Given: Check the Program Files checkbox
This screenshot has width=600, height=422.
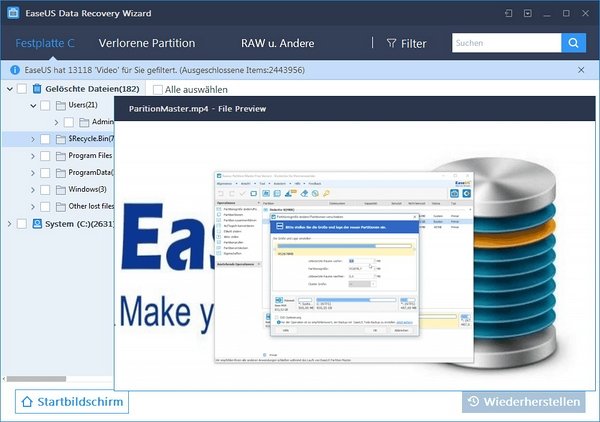Looking at the screenshot, I should pyautogui.click(x=45, y=156).
